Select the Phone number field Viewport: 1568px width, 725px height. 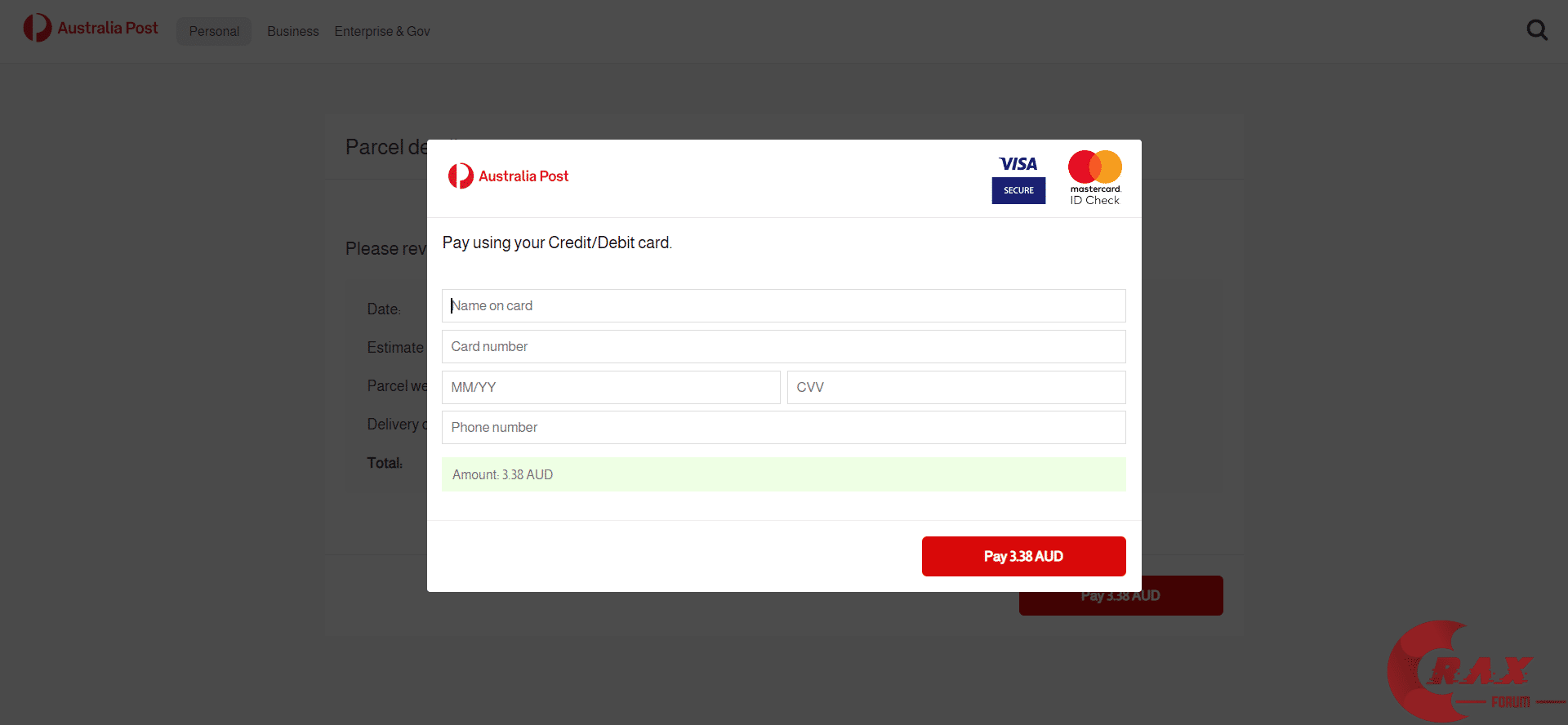tap(784, 427)
